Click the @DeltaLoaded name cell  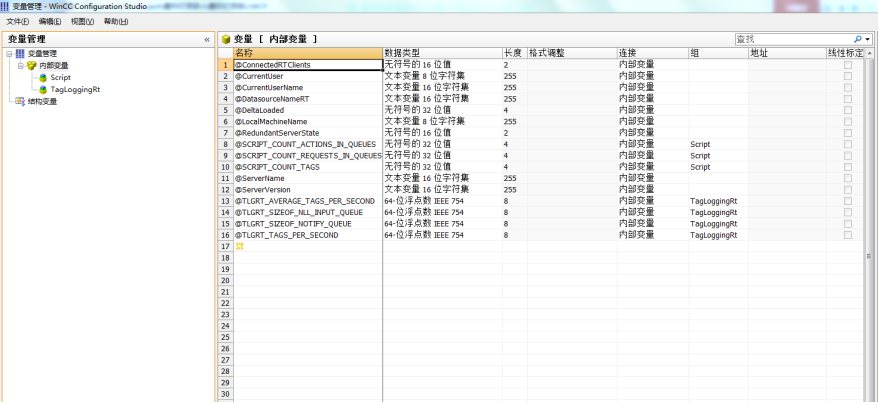pyautogui.click(x=308, y=110)
